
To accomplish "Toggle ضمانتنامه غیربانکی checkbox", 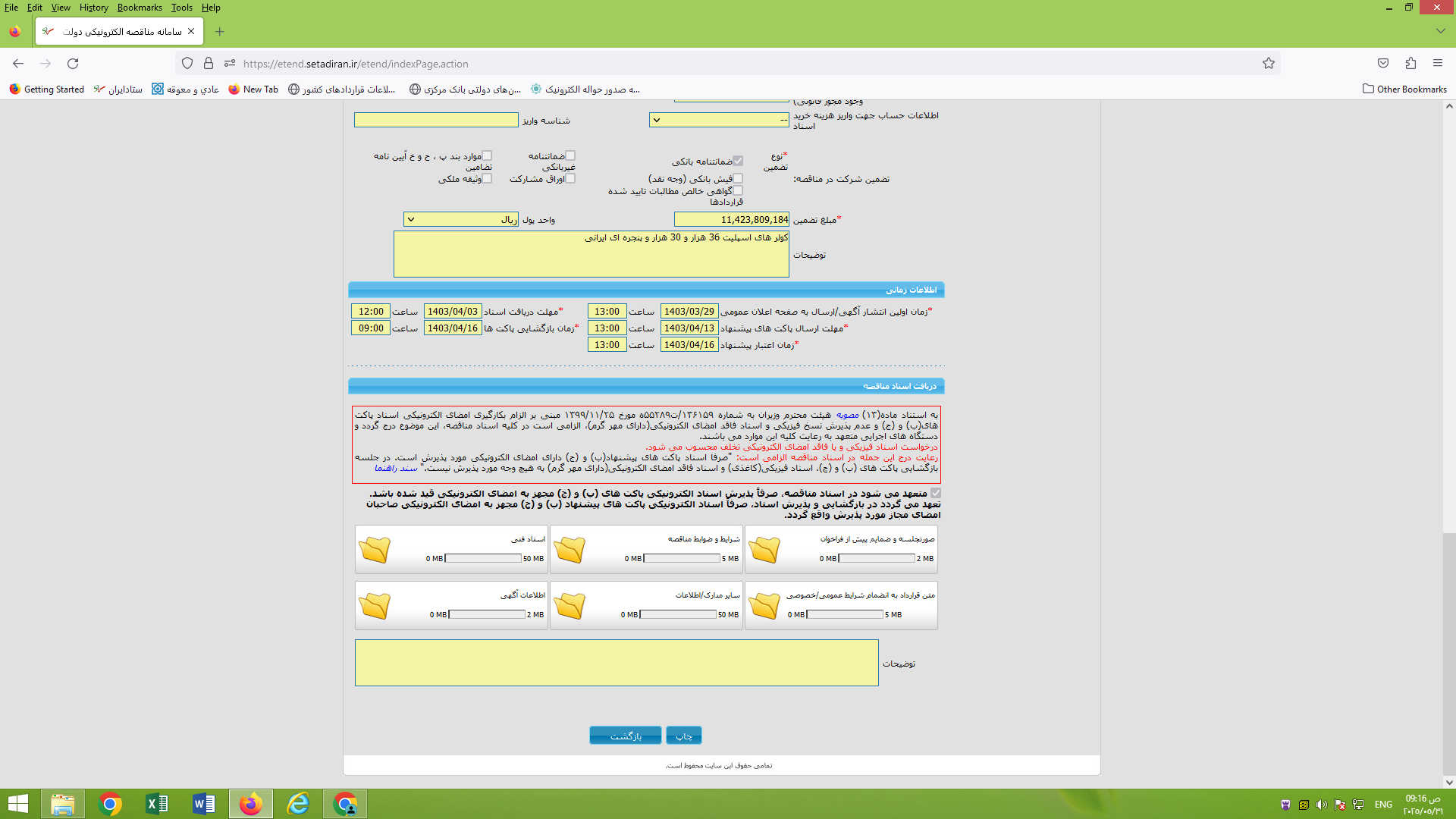I will pos(570,155).
